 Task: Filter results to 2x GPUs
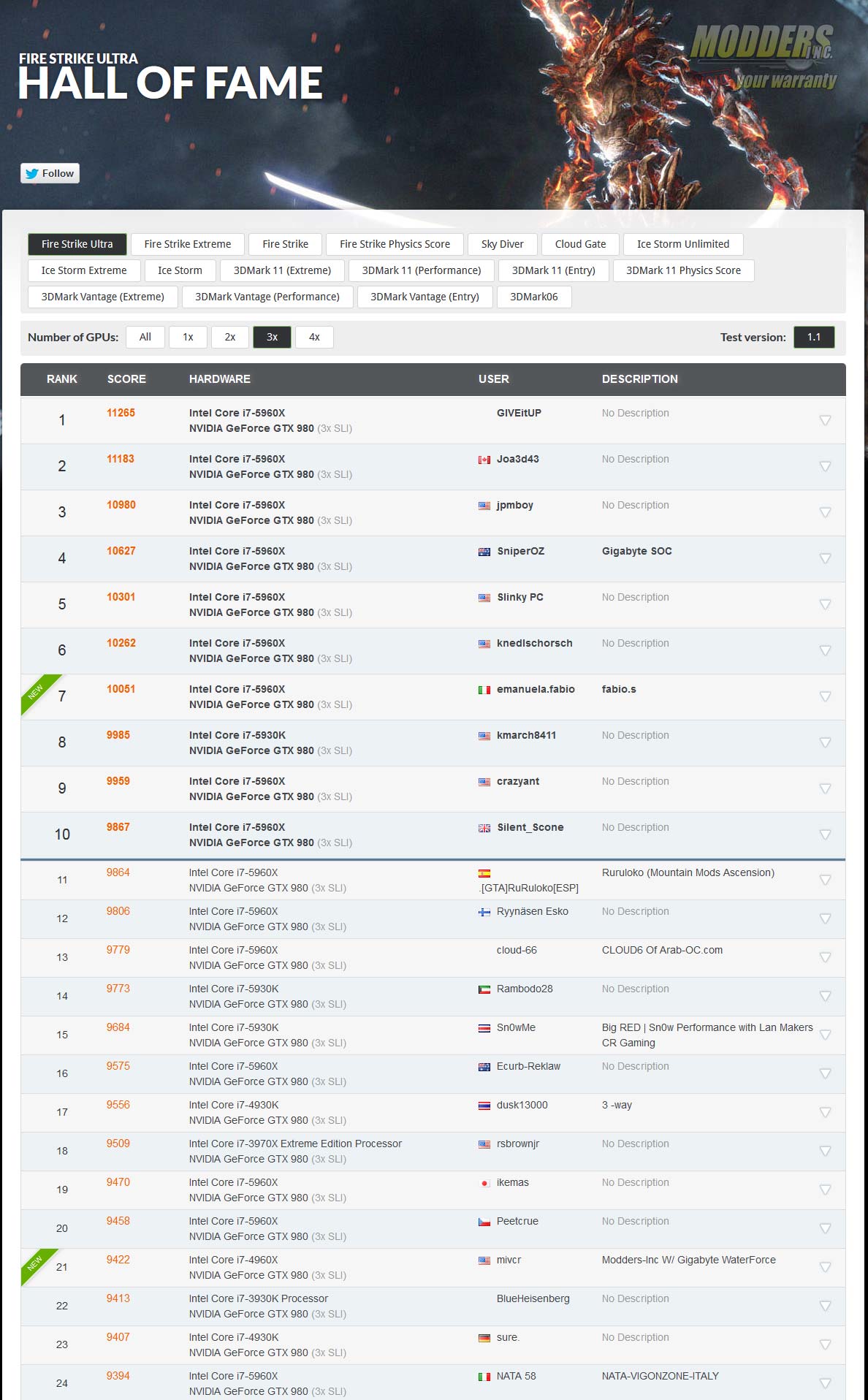(230, 337)
